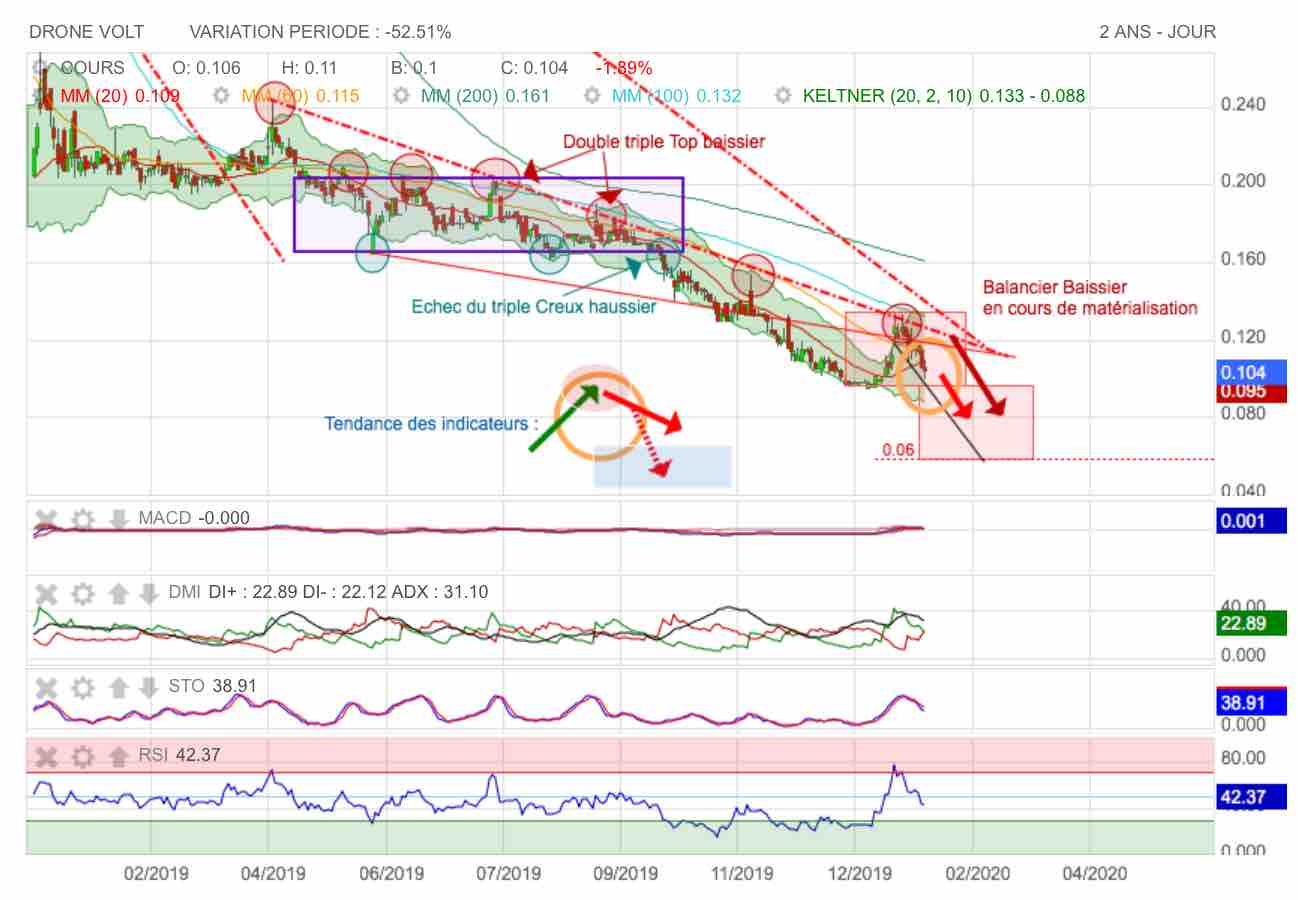Viewport: 1298px width, 900px height.
Task: Remove the DMI panel with its X
Action: tap(46, 593)
